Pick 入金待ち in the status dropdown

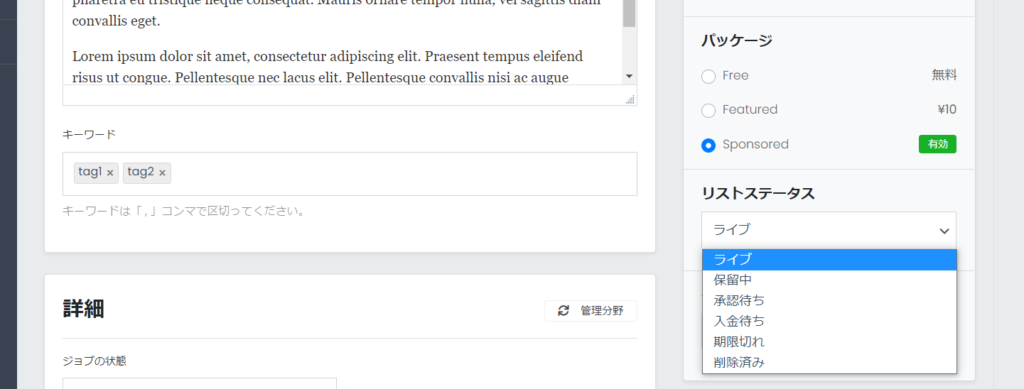[829, 321]
